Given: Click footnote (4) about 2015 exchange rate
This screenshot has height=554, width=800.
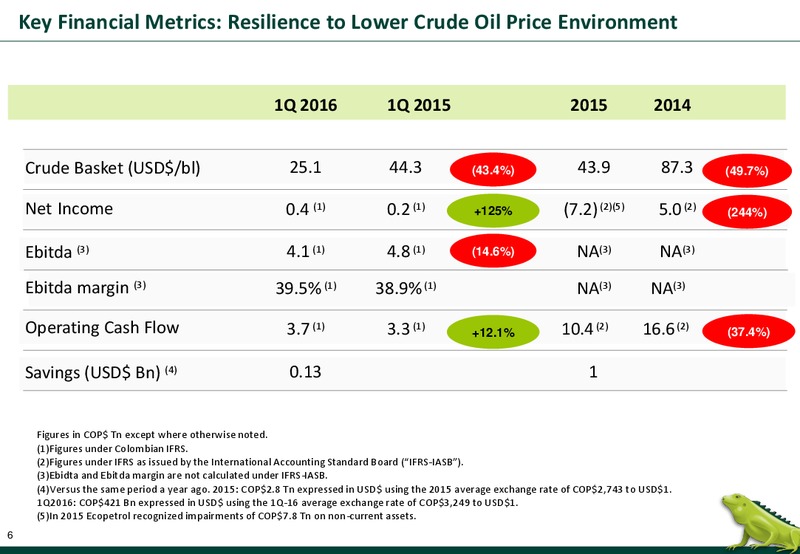Looking at the screenshot, I should pyautogui.click(x=354, y=489).
